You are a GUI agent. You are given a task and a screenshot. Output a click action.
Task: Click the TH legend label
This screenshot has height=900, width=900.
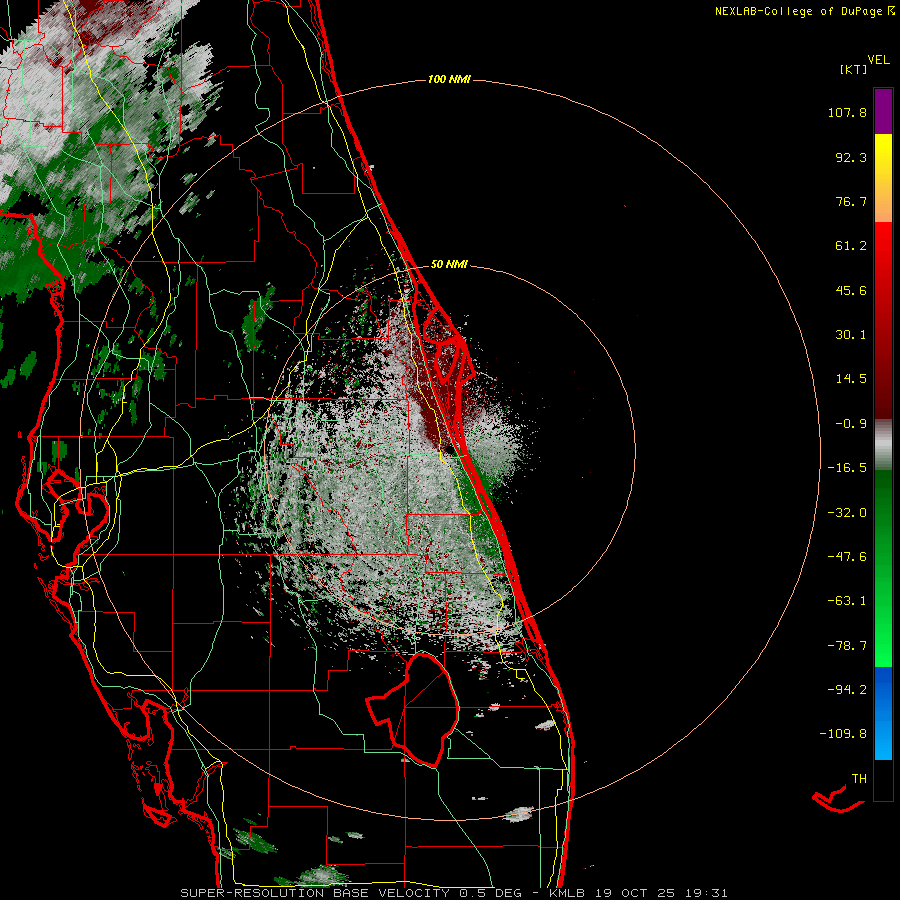pyautogui.click(x=859, y=779)
